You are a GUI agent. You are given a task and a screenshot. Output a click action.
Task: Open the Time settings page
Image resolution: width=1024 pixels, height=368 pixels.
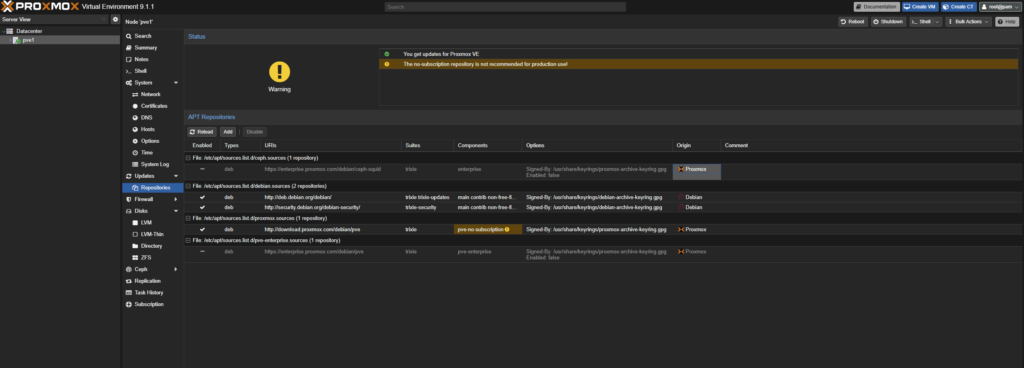coord(146,153)
